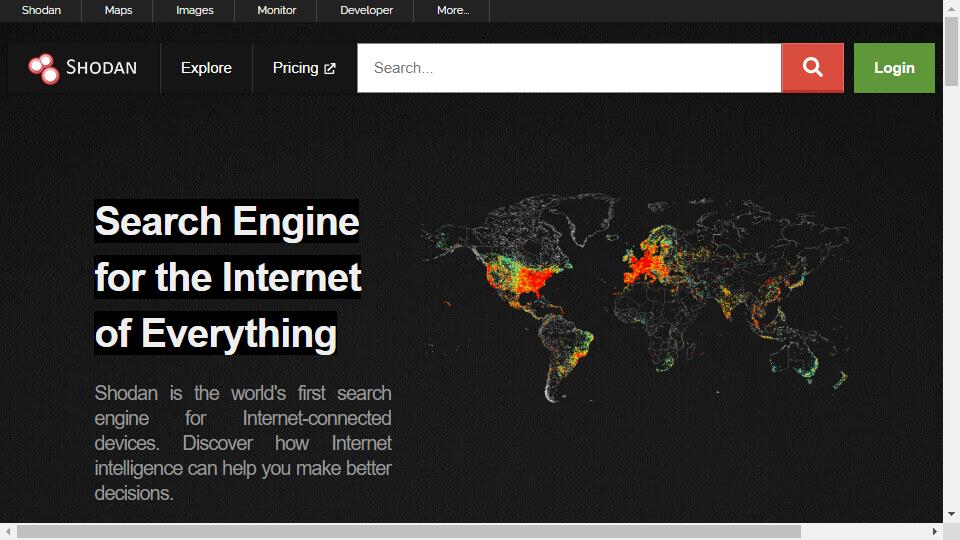This screenshot has height=540, width=960.
Task: Click the 'Shodan is the world's first' paragraph
Action: click(x=243, y=443)
